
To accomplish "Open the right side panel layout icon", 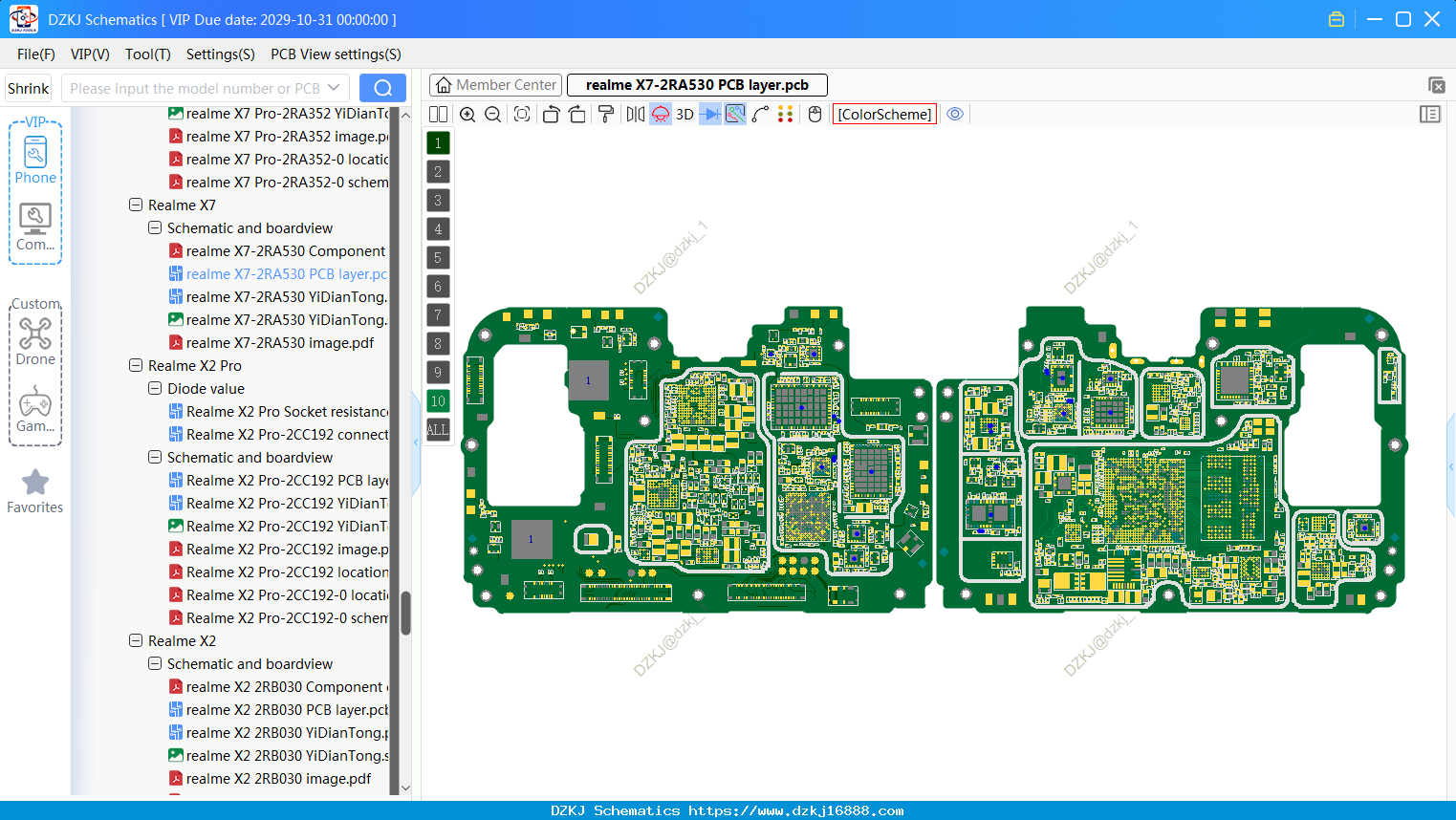I will [1430, 114].
